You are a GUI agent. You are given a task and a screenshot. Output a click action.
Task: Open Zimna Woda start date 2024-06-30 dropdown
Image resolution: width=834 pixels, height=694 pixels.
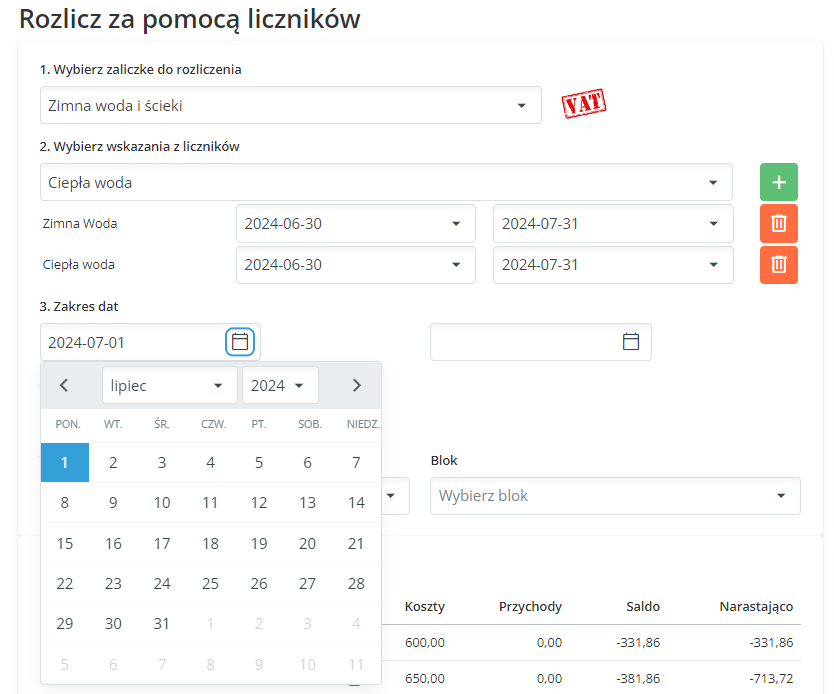355,224
